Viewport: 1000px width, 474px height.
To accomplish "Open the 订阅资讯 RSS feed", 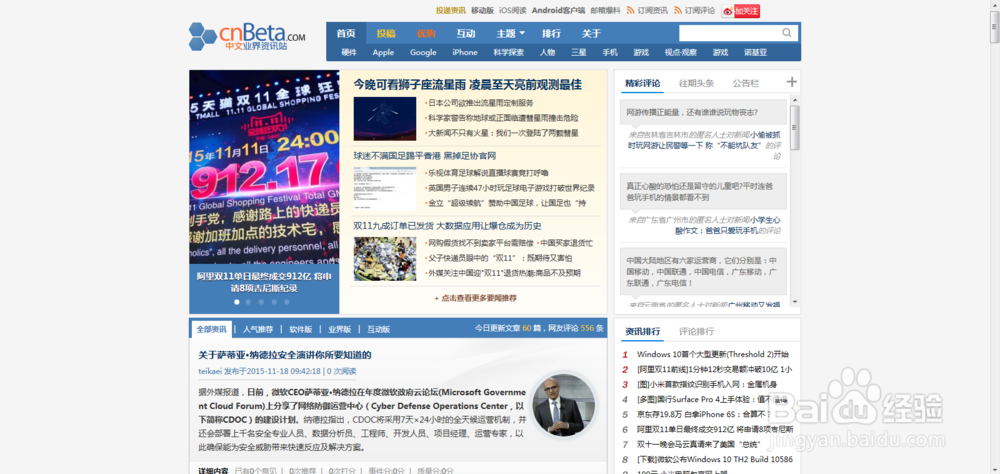I will click(x=647, y=10).
